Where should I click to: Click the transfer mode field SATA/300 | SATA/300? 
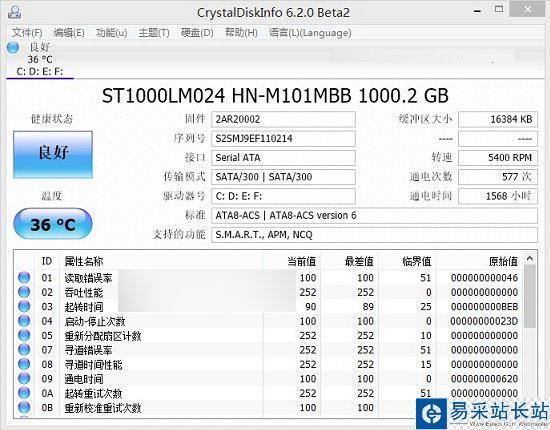(283, 177)
